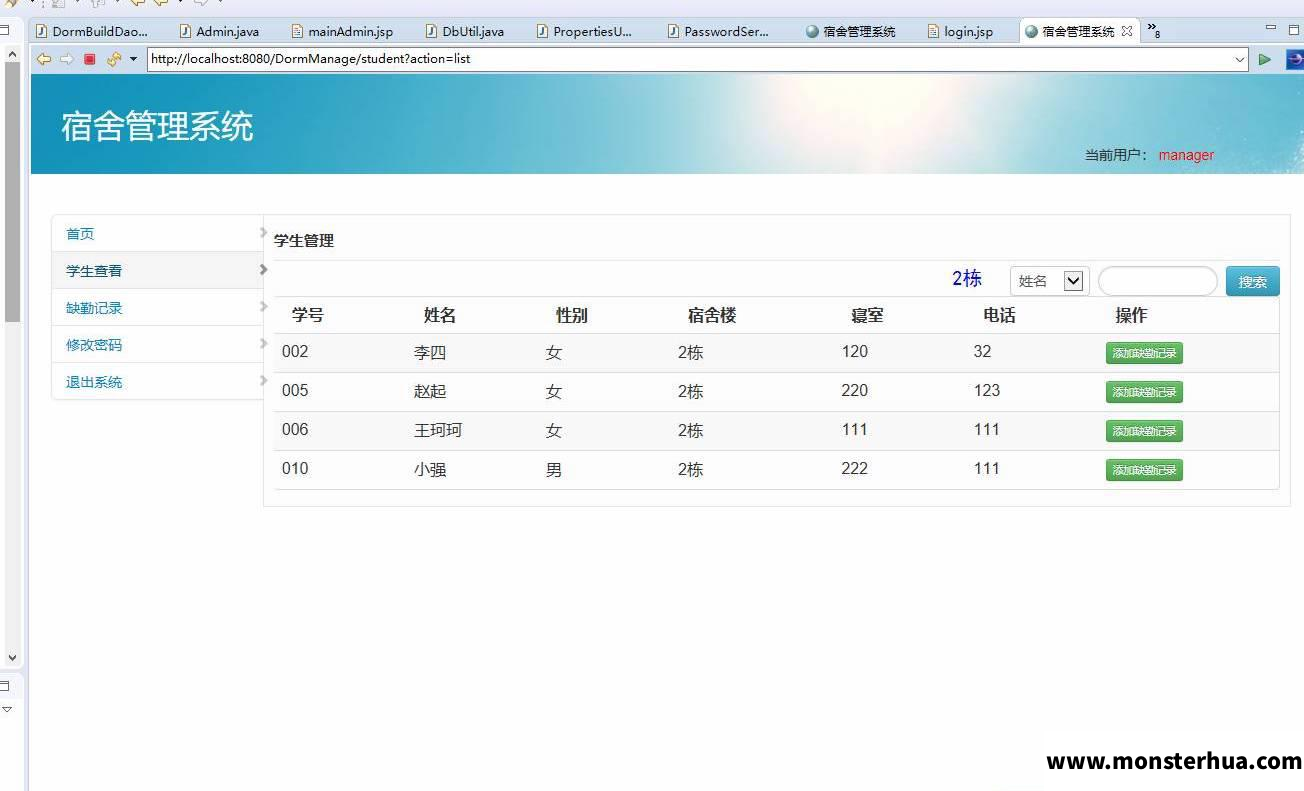
Task: Open the dropdown arrow beside the refresh icon
Action: pyautogui.click(x=133, y=59)
